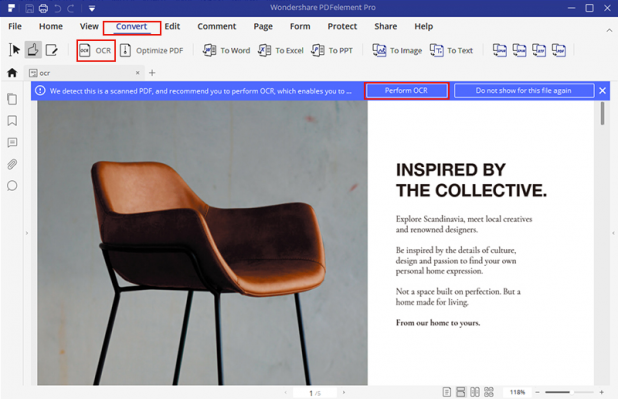Click the Perform OCR button
This screenshot has width=618, height=399.
(x=406, y=91)
